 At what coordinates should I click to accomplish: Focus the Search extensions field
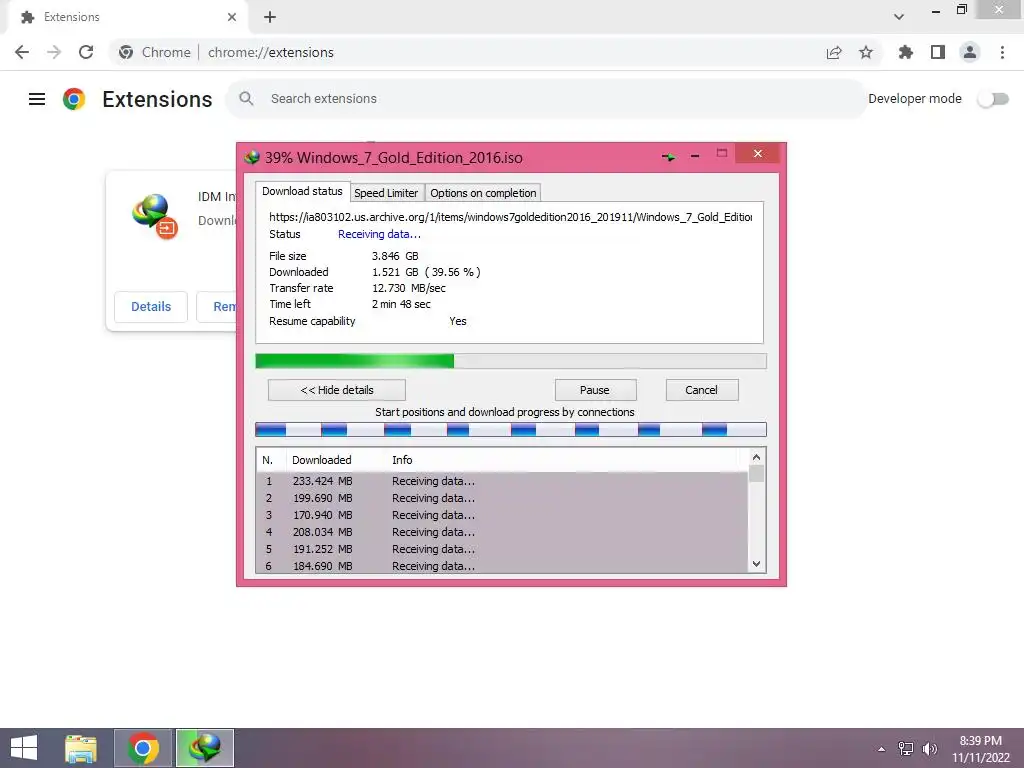(x=546, y=99)
